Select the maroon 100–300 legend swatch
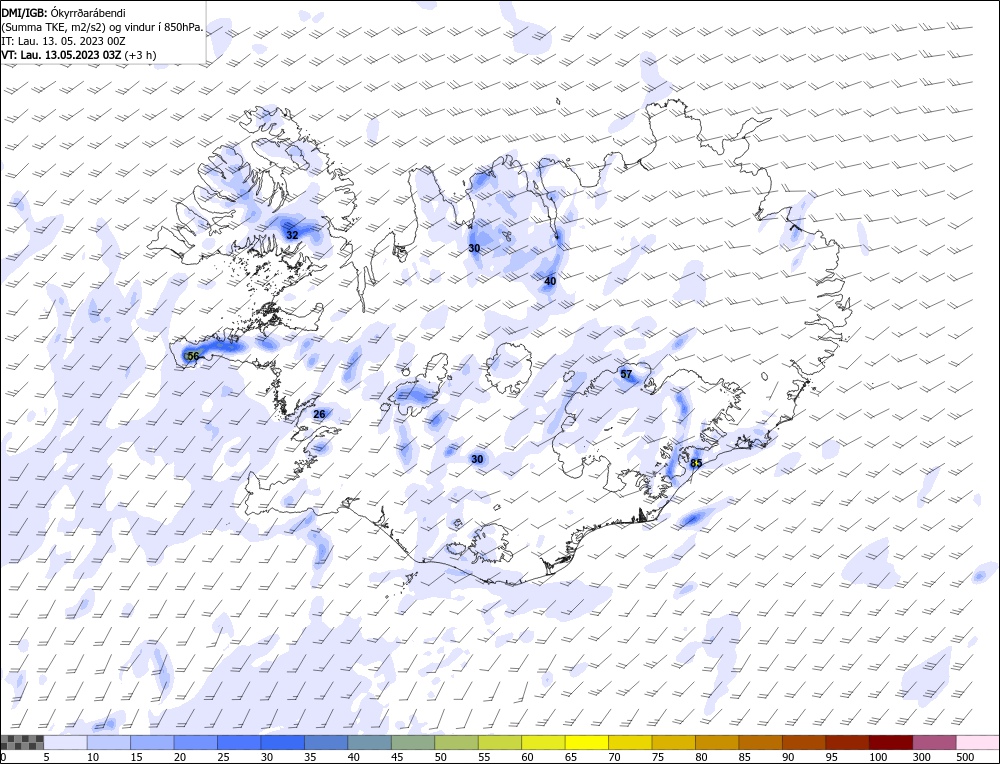 (x=890, y=742)
